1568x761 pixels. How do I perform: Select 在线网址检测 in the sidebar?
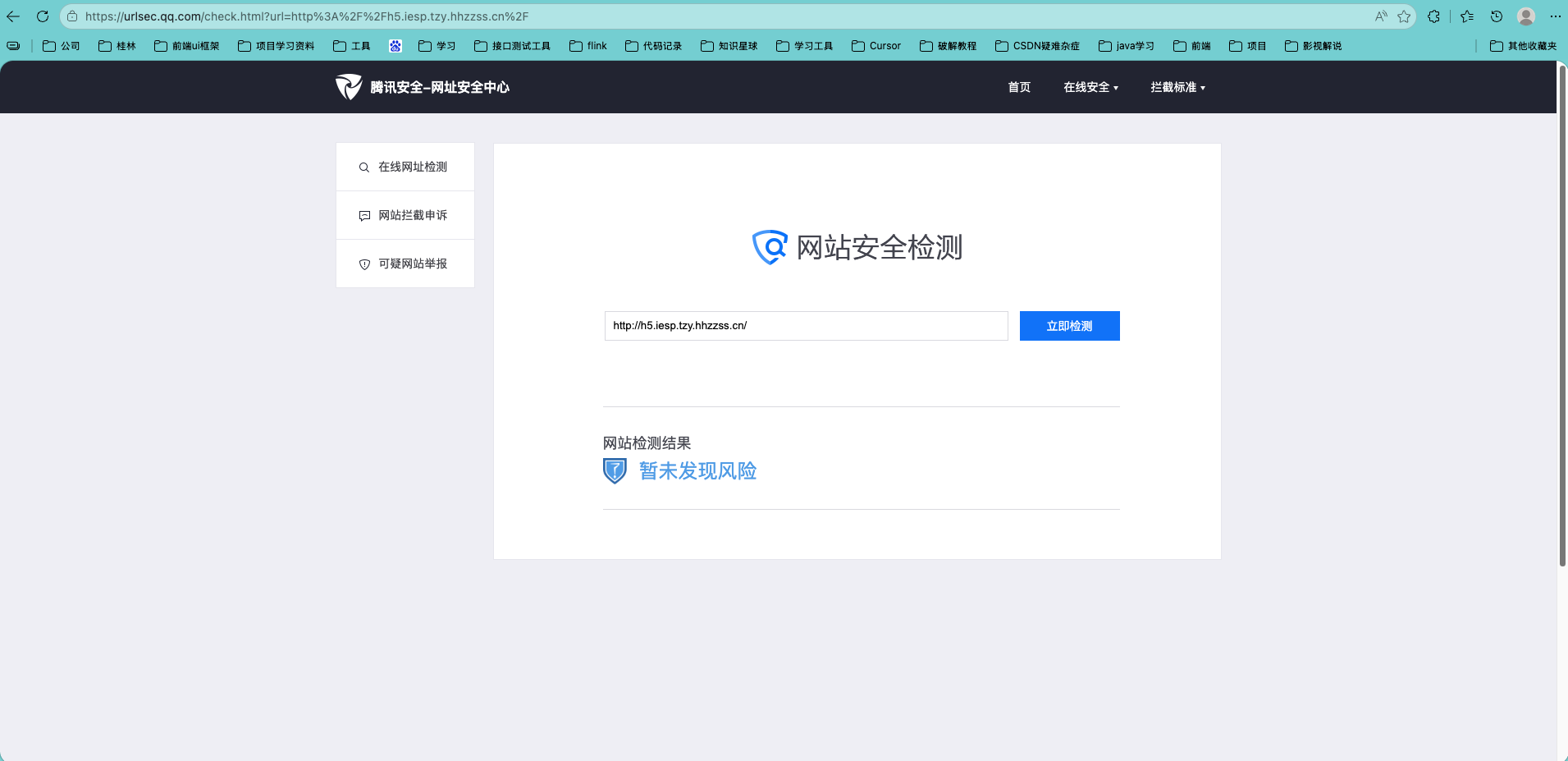[x=405, y=167]
